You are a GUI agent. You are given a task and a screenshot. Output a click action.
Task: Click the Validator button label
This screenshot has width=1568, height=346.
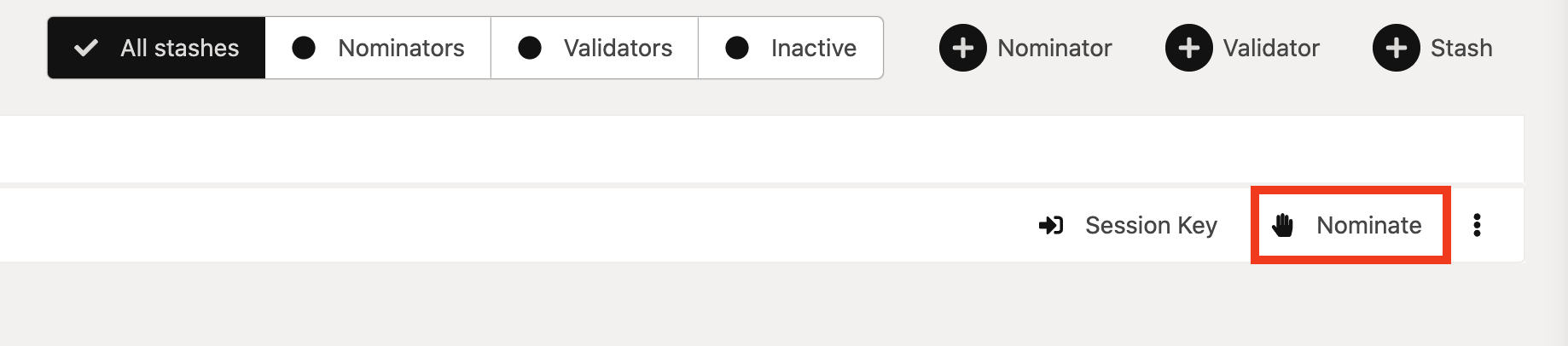[x=1271, y=48]
